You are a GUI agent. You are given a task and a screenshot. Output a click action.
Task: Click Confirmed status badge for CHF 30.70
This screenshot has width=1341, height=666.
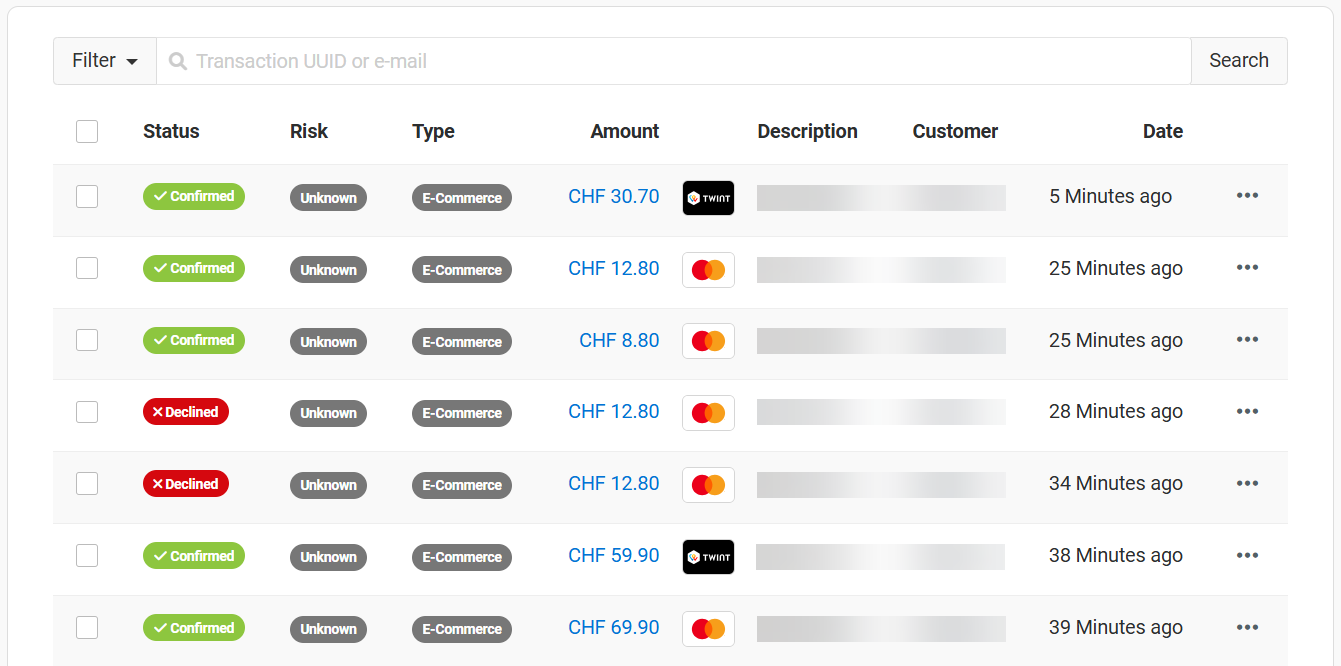[194, 197]
